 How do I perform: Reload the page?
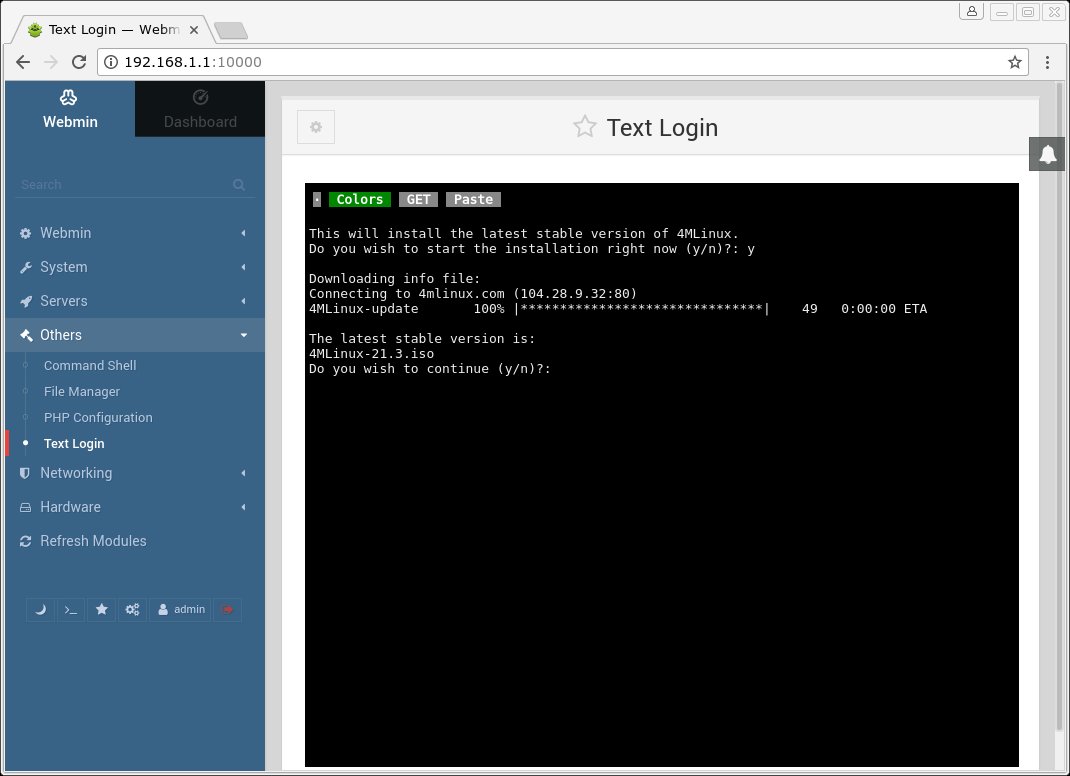(x=79, y=62)
